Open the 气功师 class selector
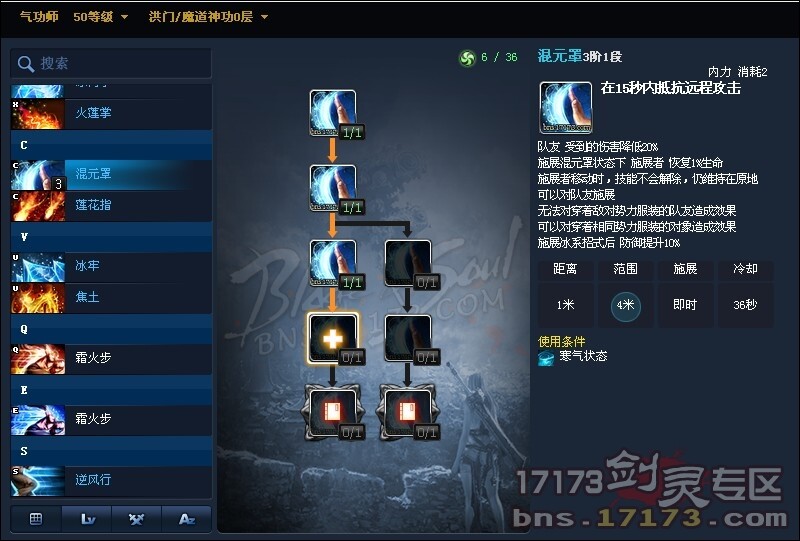Screen dimensions: 800x541 coord(39,17)
